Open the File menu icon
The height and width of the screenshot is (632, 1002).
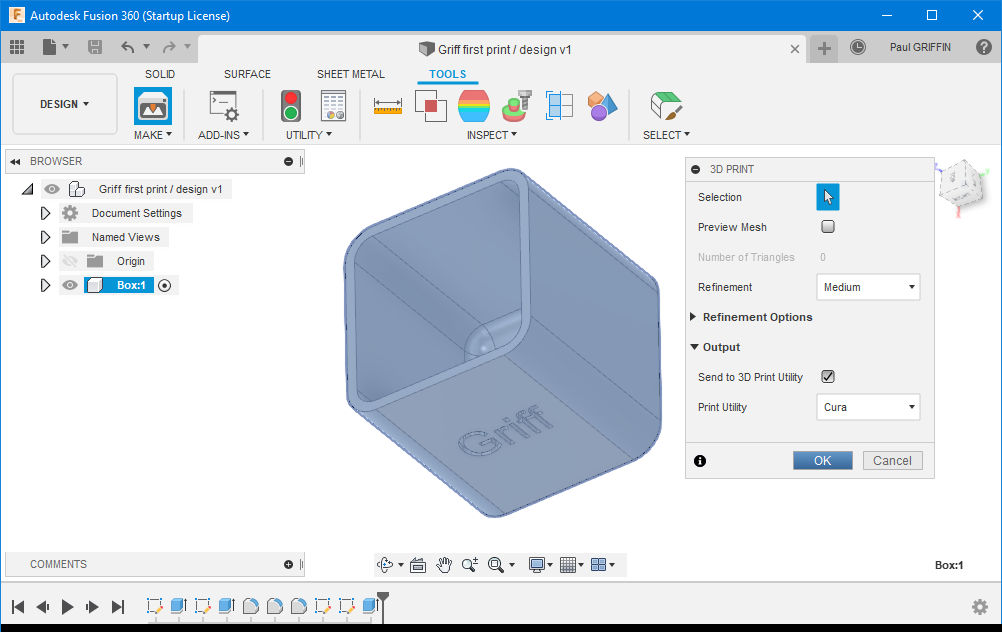pyautogui.click(x=49, y=47)
